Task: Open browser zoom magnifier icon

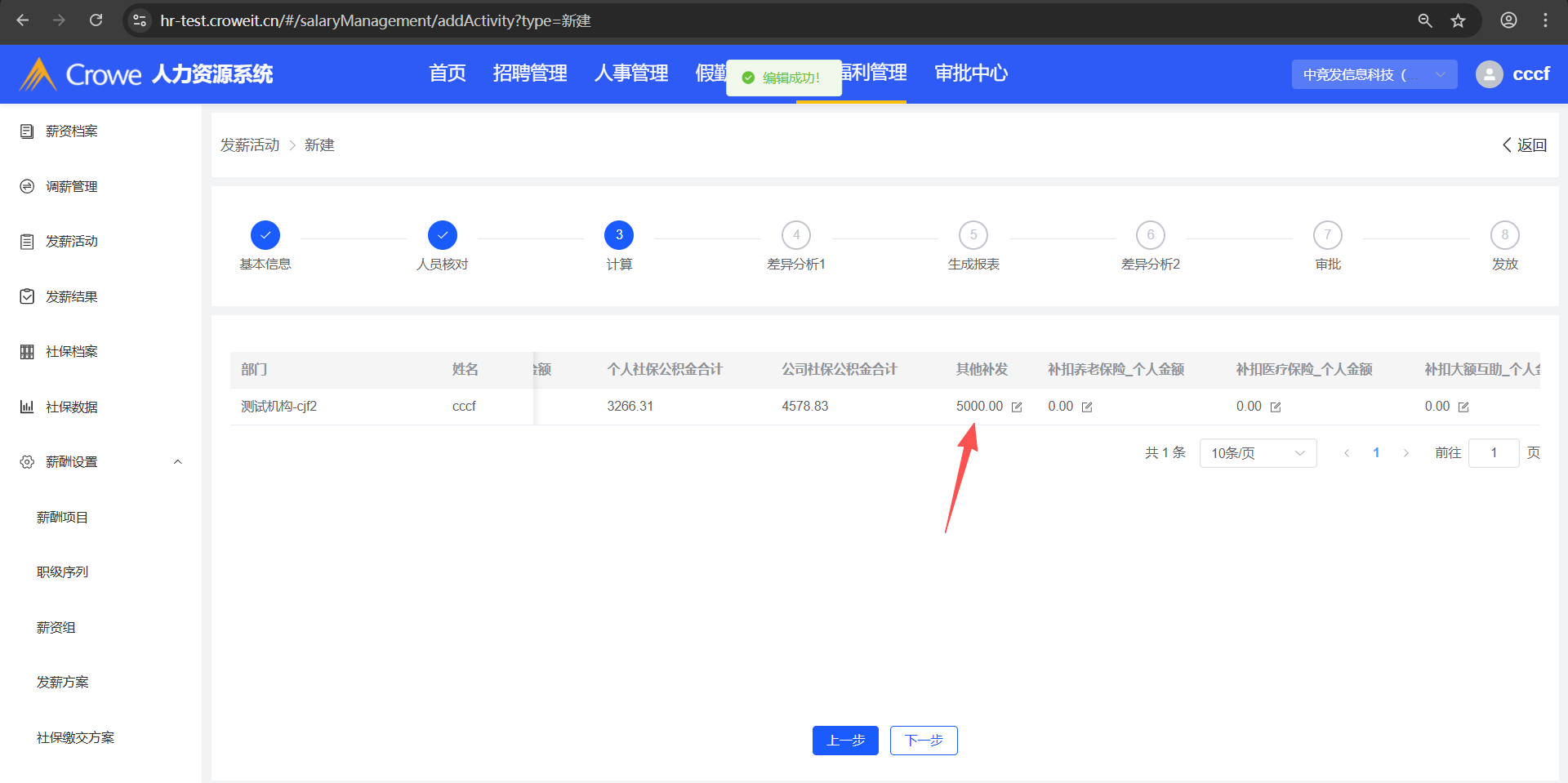Action: tap(1425, 20)
